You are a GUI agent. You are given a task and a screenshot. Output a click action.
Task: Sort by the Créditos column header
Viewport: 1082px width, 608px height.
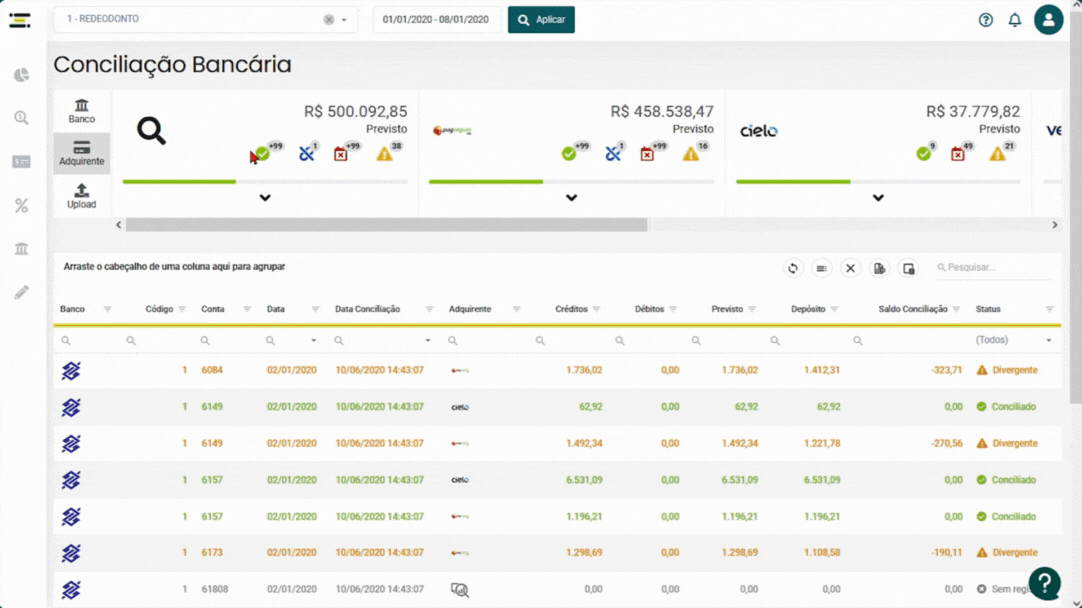(571, 309)
